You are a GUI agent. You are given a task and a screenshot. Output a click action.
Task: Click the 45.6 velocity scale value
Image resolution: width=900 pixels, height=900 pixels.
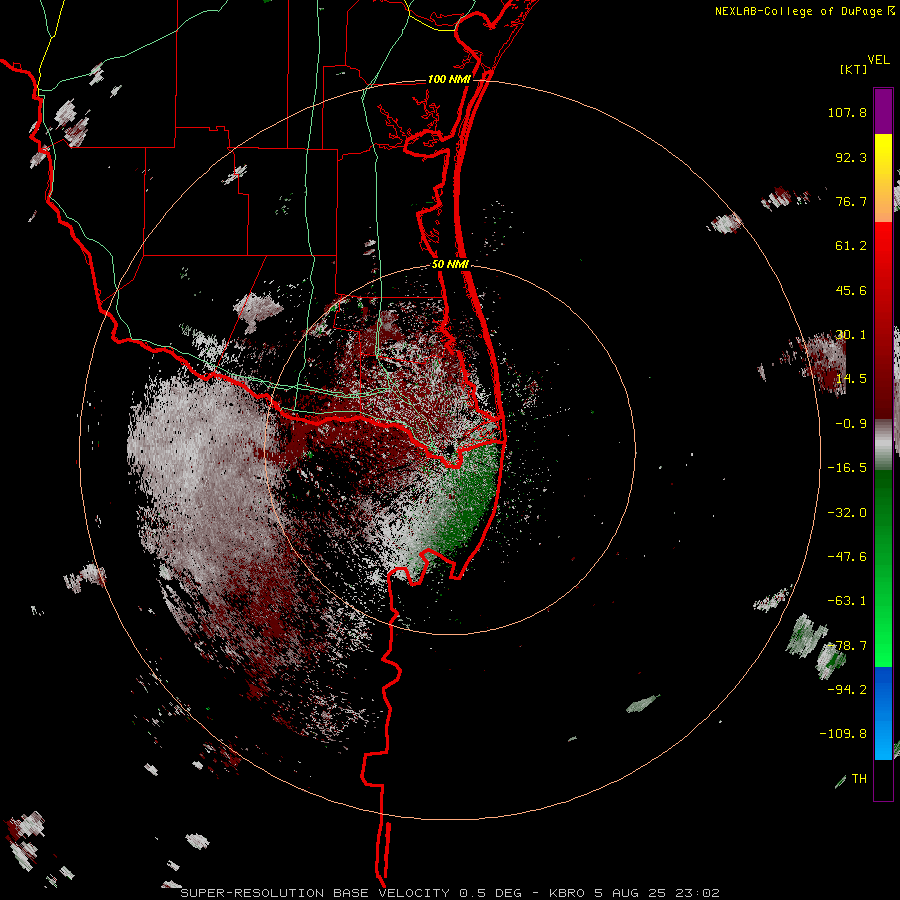851,290
